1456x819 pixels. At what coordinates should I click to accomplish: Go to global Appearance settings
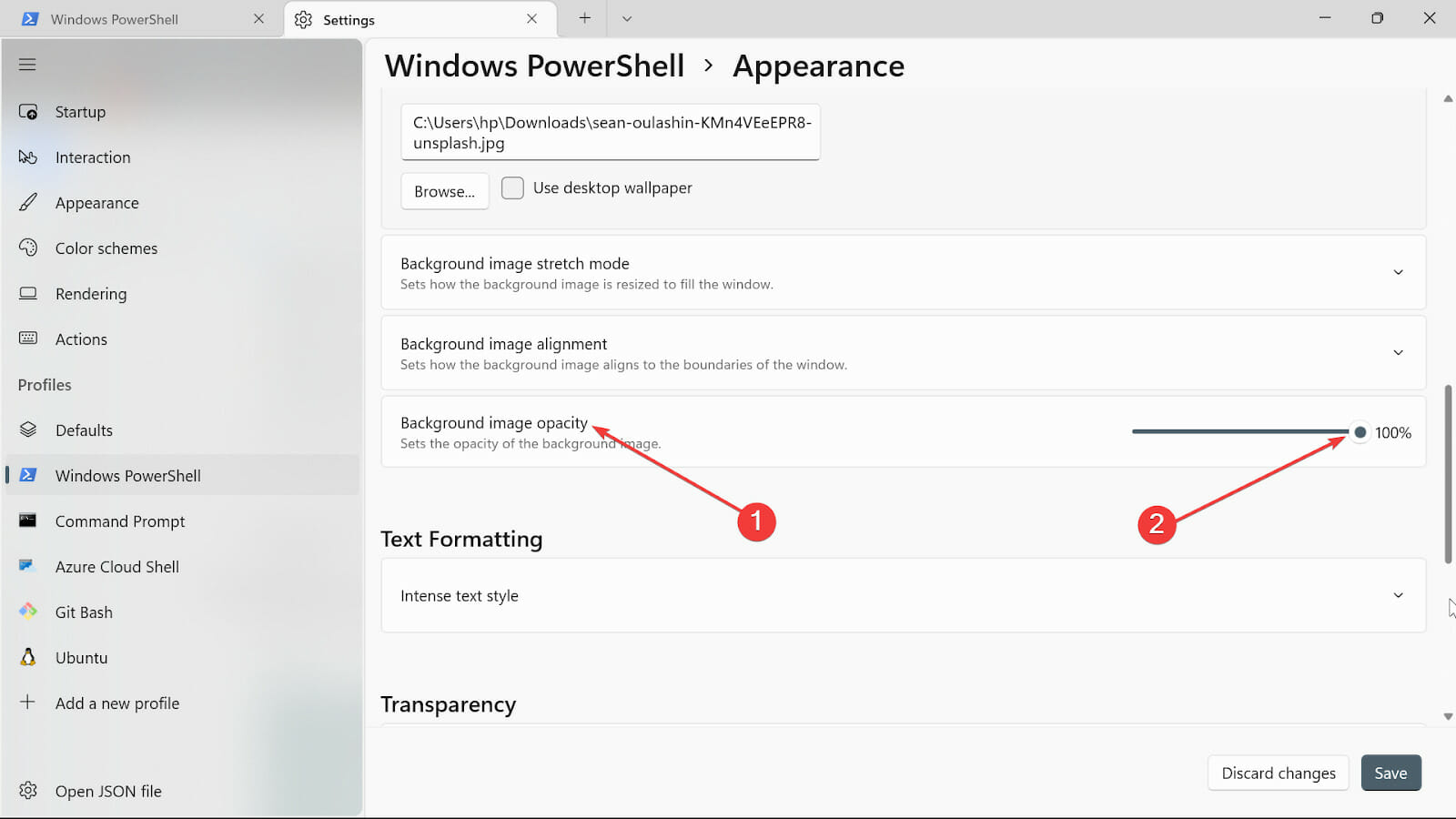[182, 203]
